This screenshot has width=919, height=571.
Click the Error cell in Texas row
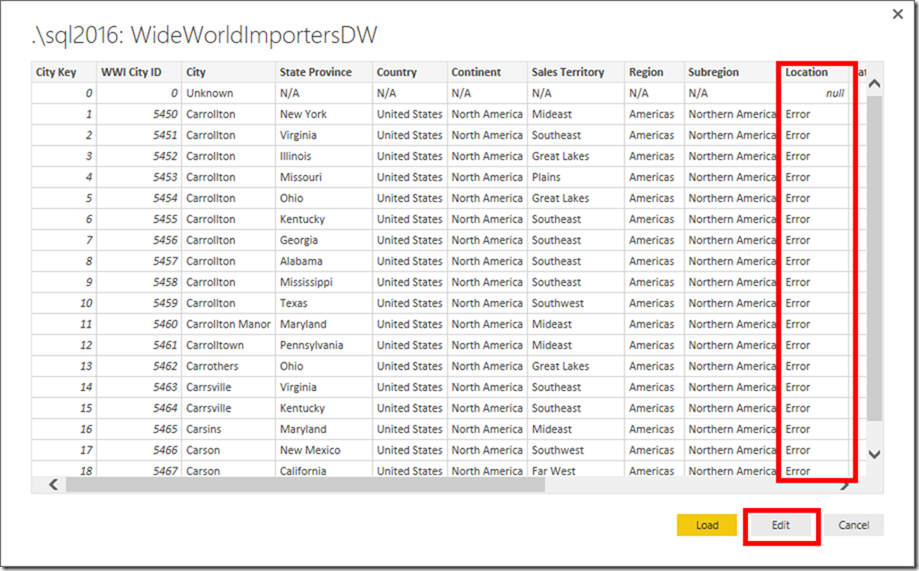coord(816,303)
